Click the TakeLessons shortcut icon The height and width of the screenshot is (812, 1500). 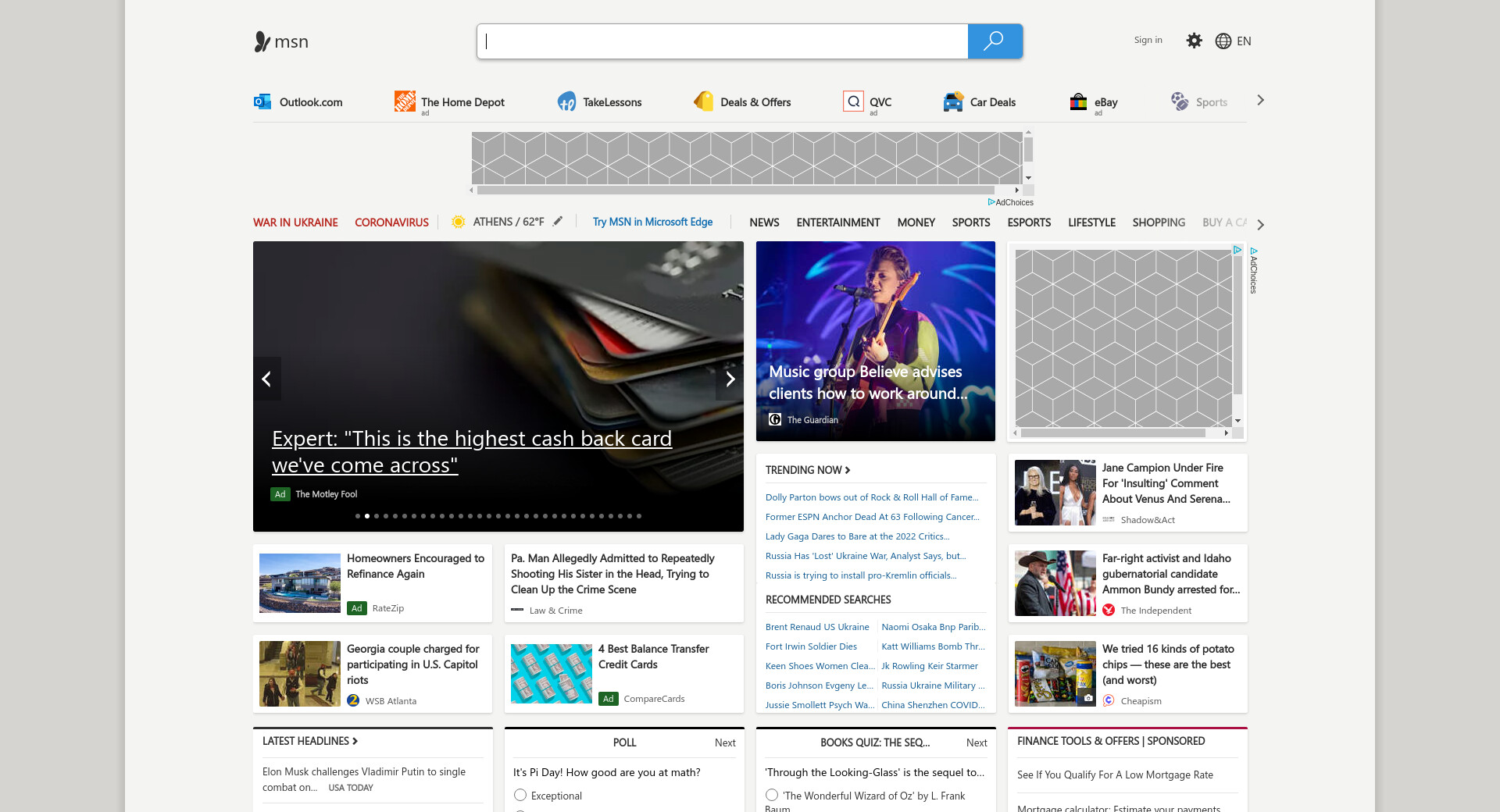pyautogui.click(x=566, y=101)
